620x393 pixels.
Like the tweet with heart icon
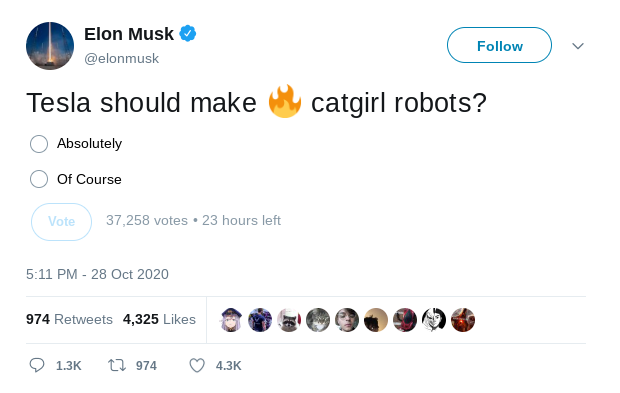click(x=197, y=365)
